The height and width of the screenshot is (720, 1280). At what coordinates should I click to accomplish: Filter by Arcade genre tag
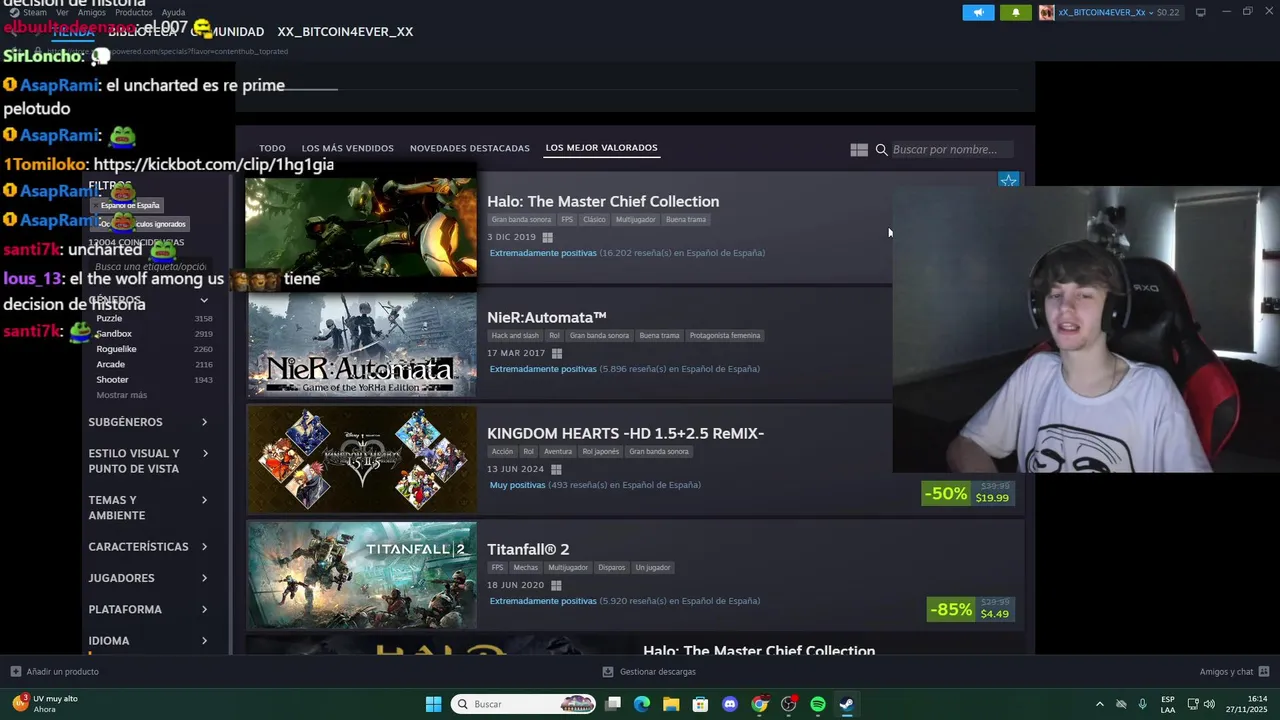coord(110,364)
